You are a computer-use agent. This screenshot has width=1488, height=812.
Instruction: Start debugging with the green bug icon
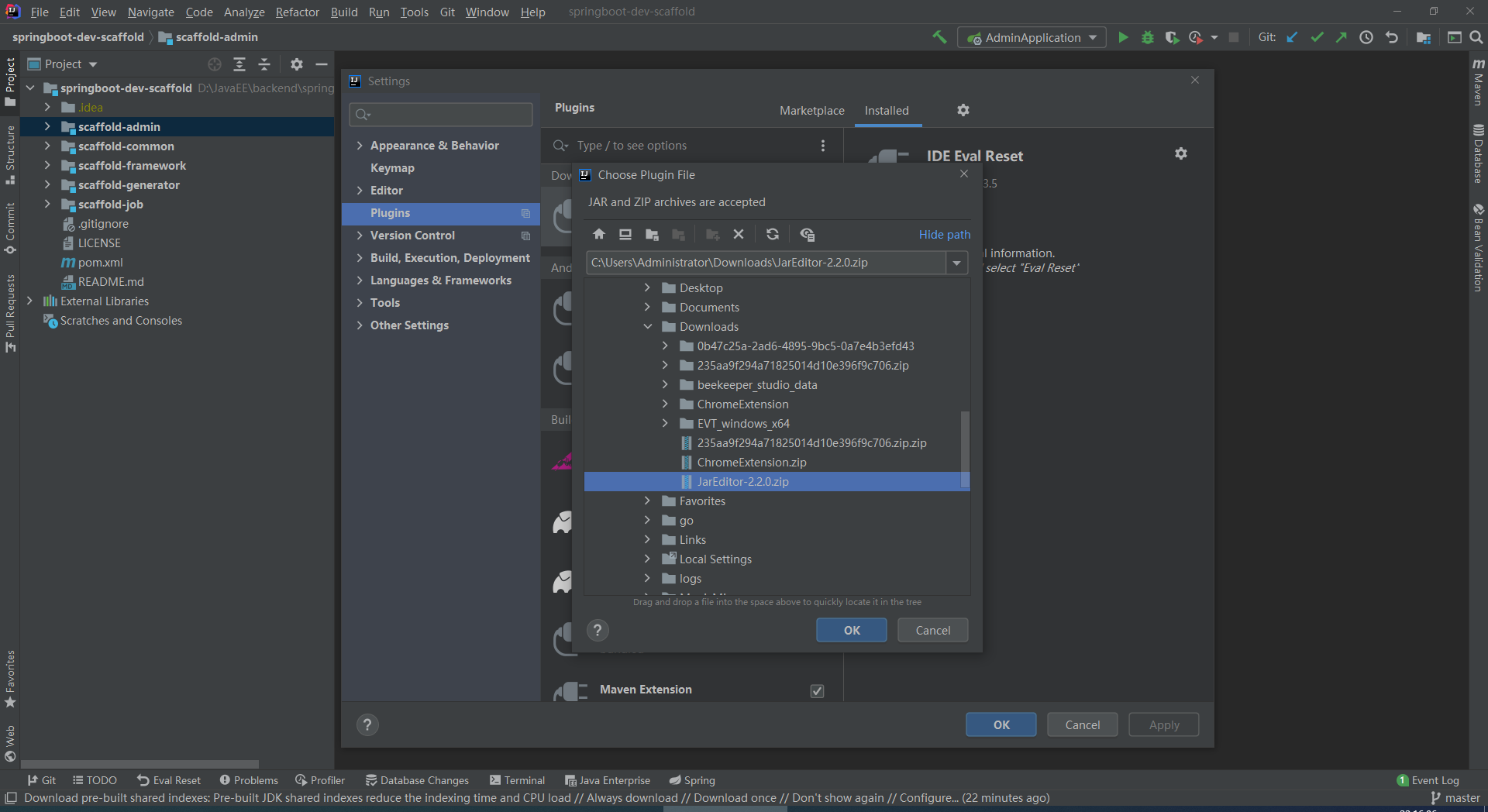(x=1147, y=37)
